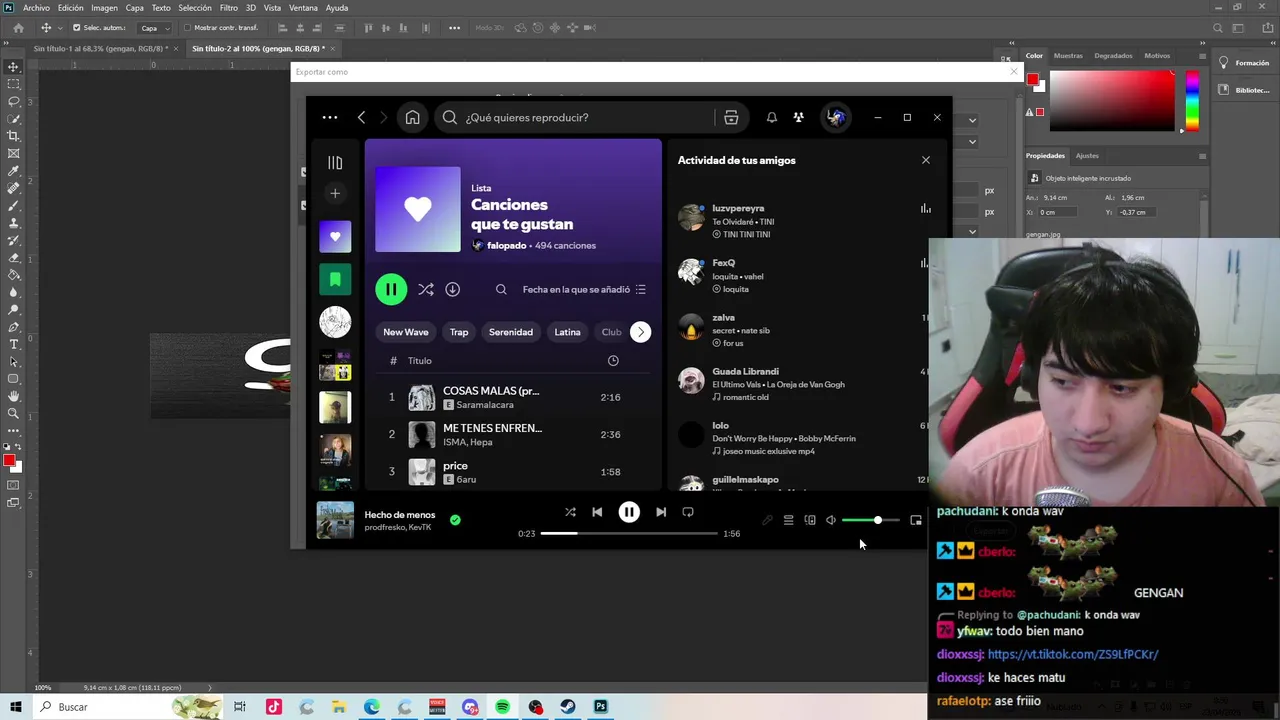The height and width of the screenshot is (720, 1280).
Task: Skip to next track in Spotify
Action: [661, 512]
